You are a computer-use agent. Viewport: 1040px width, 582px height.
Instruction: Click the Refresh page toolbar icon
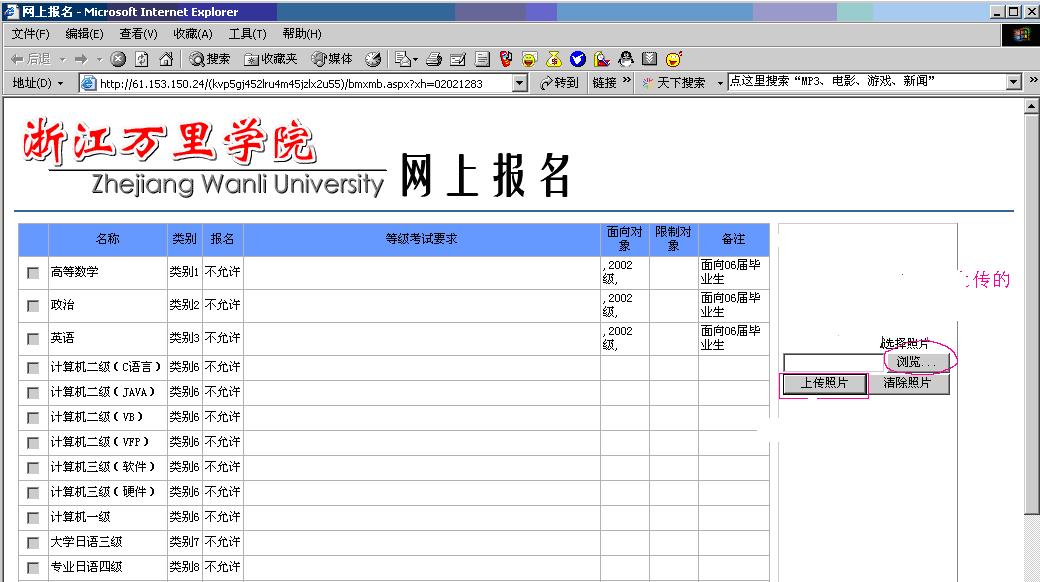pos(142,59)
